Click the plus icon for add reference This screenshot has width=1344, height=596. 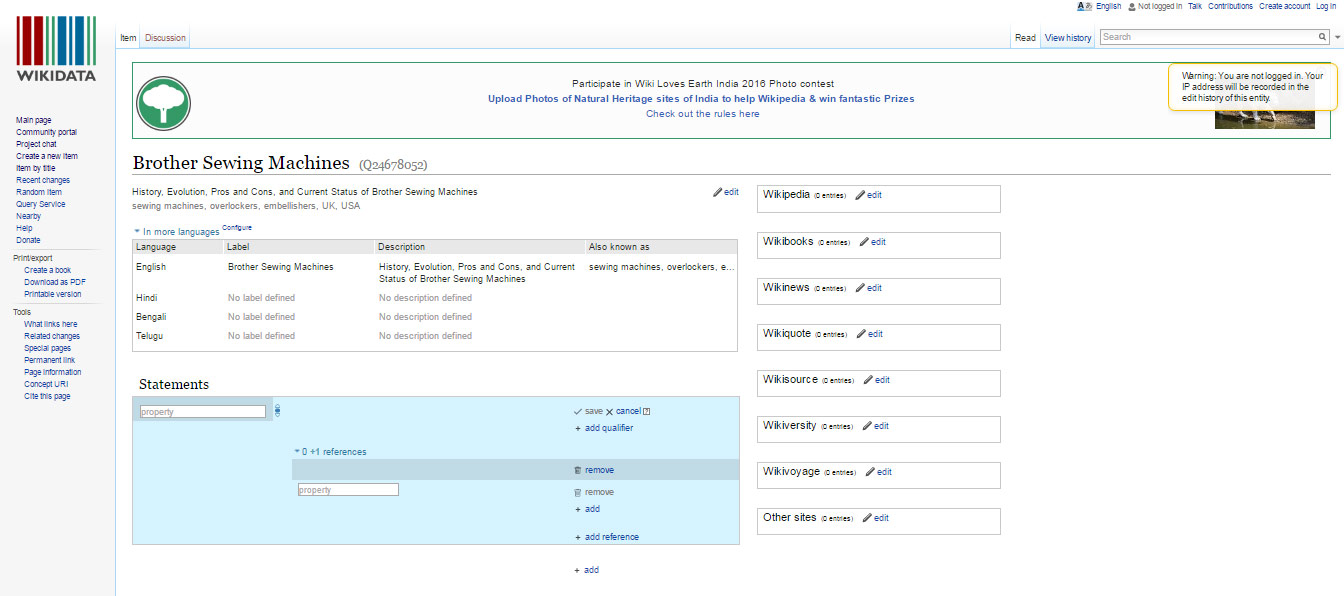pos(577,537)
